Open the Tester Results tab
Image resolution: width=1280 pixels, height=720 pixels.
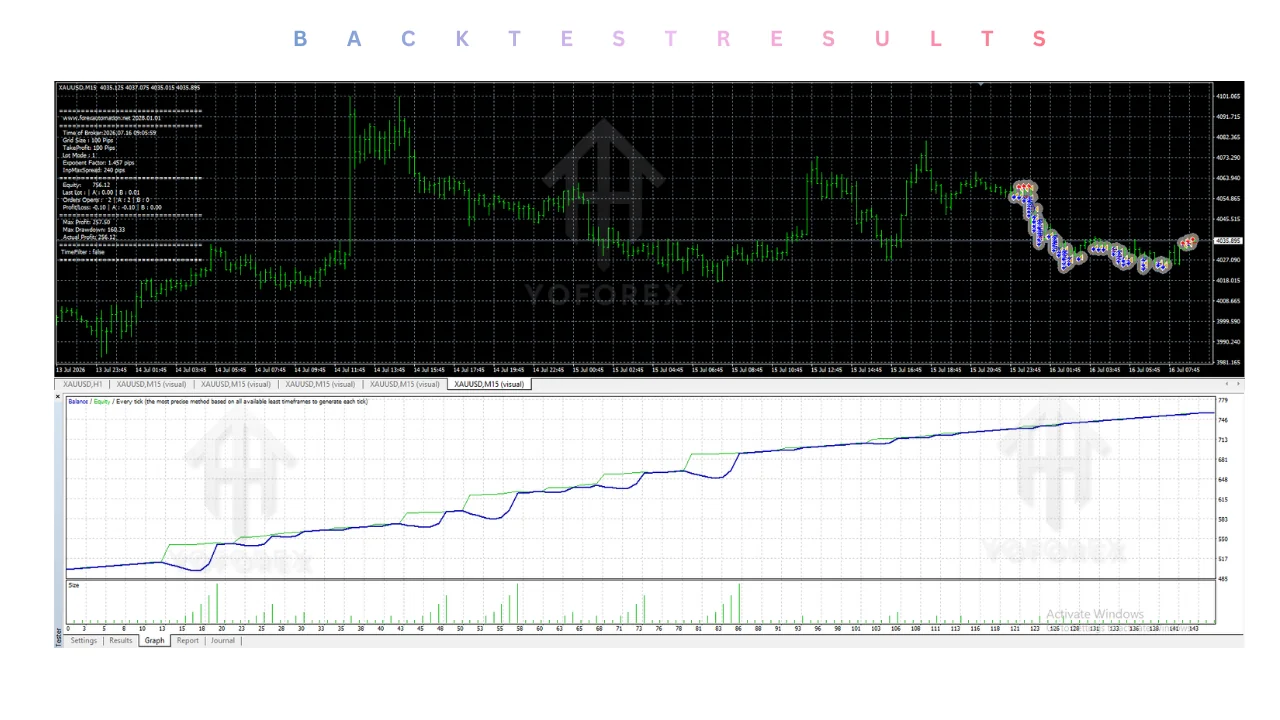point(121,640)
